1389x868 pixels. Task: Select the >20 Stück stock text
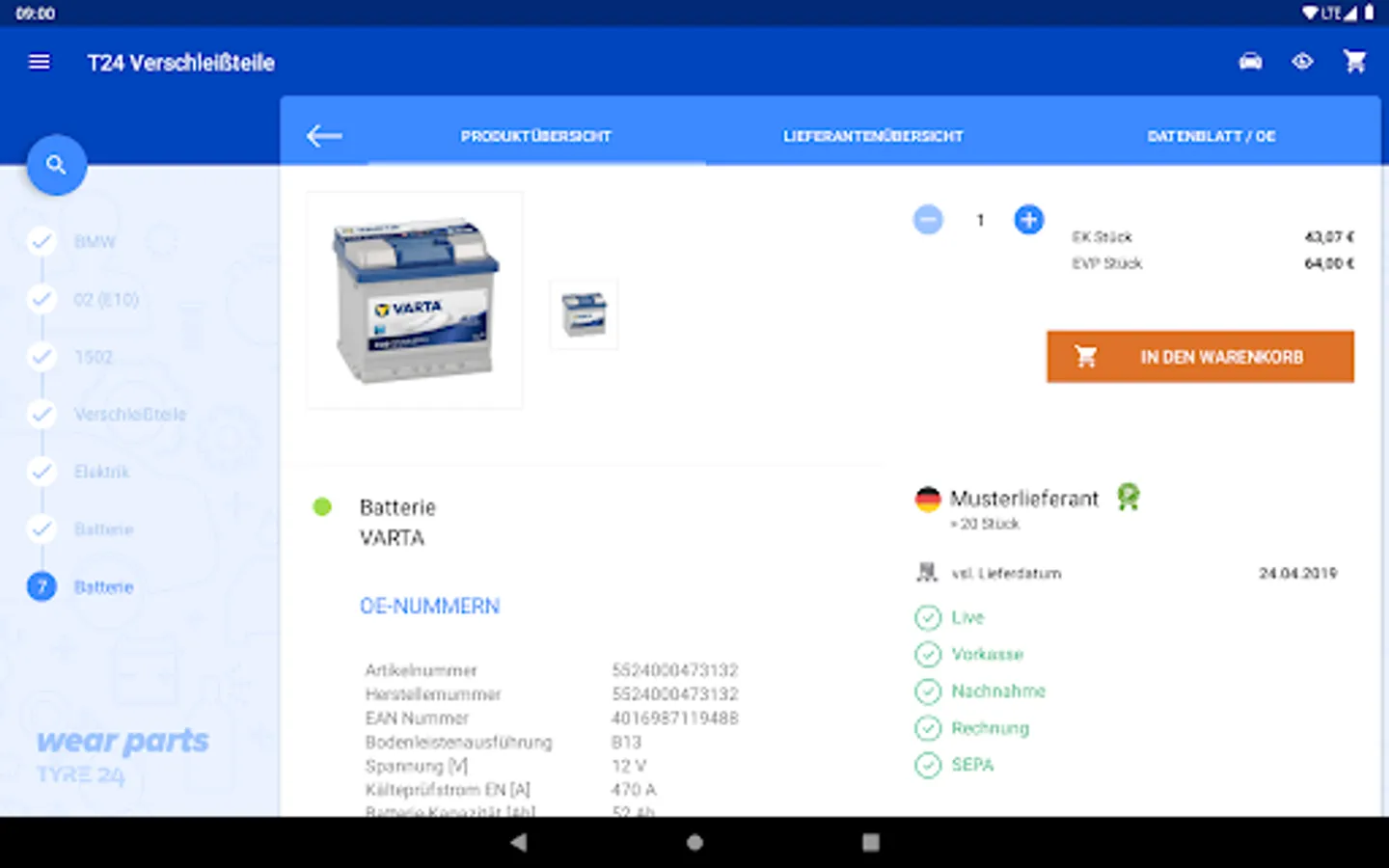click(985, 524)
